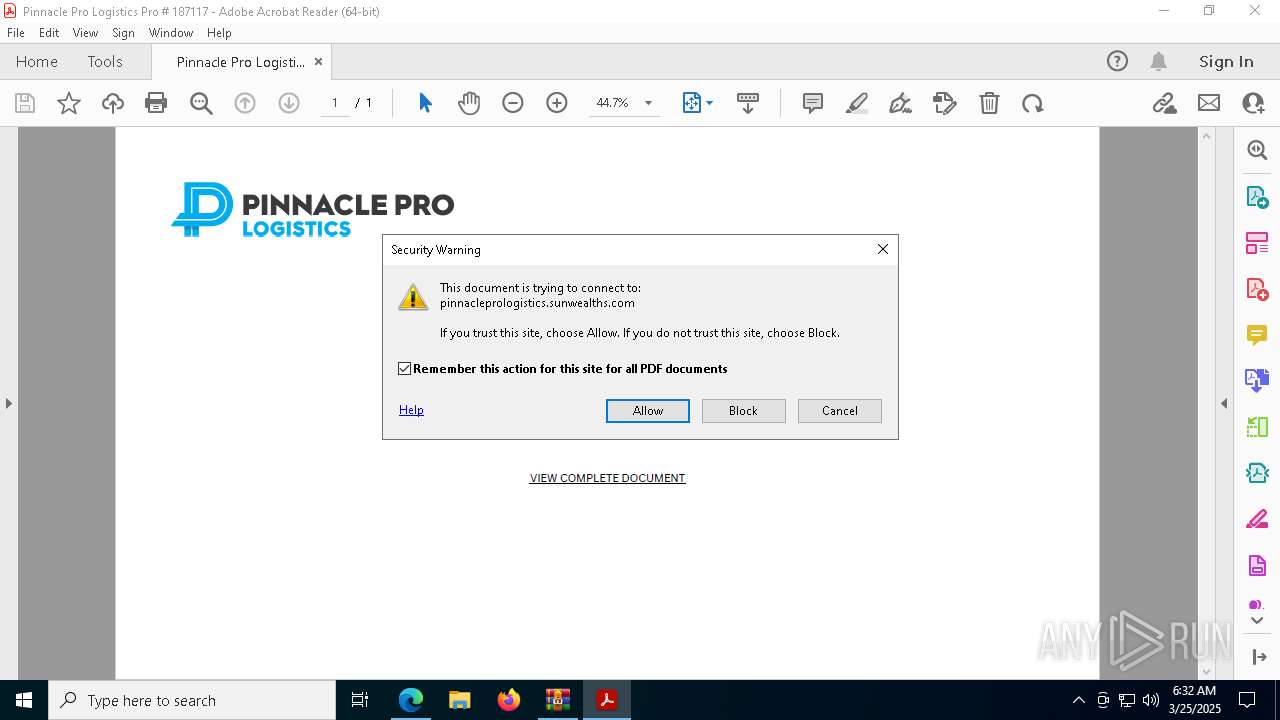Delete with the trash icon
The width and height of the screenshot is (1280, 720).
989,103
